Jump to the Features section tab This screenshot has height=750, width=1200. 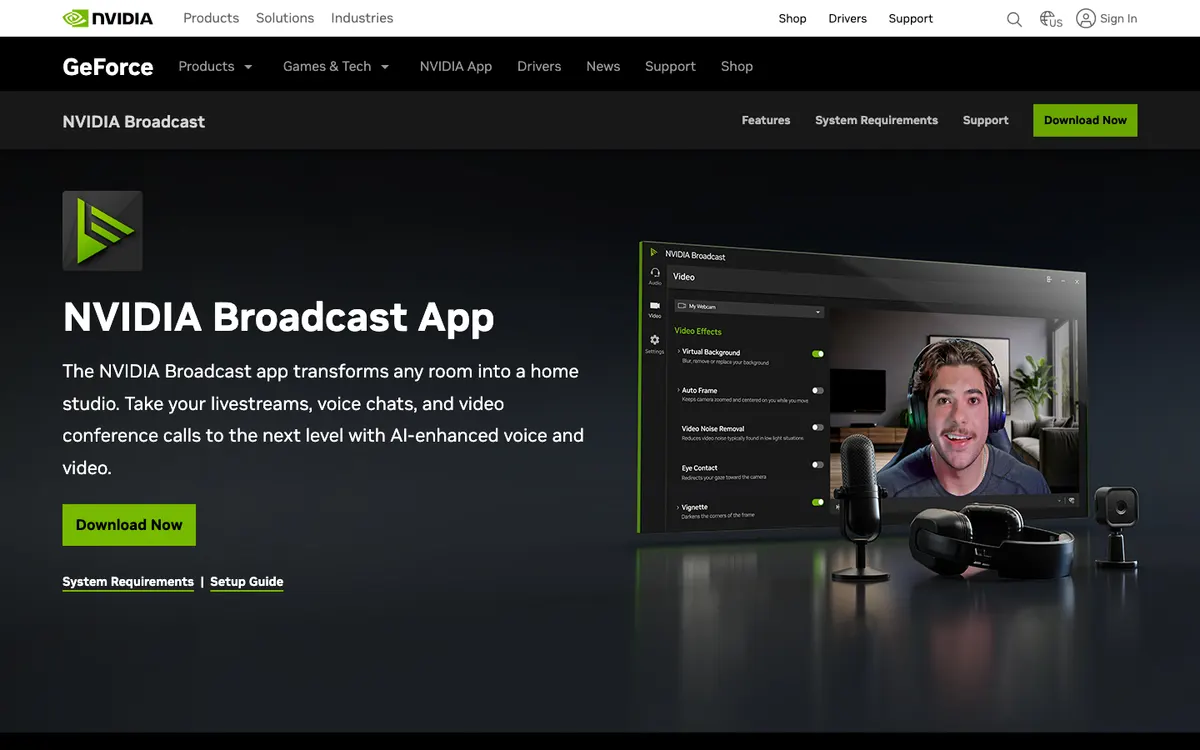(766, 120)
